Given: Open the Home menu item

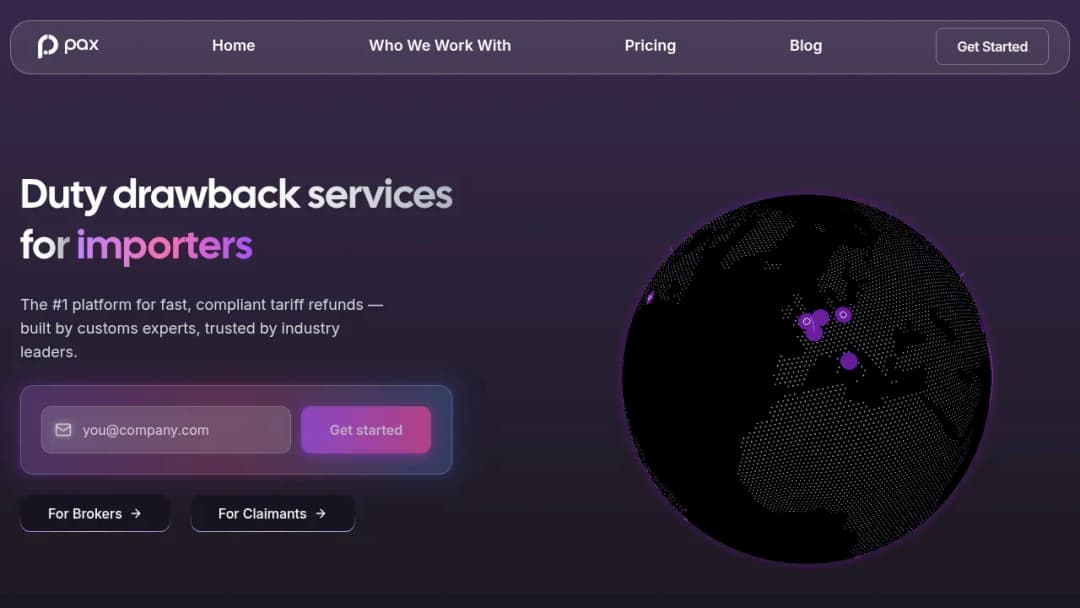Looking at the screenshot, I should (233, 45).
